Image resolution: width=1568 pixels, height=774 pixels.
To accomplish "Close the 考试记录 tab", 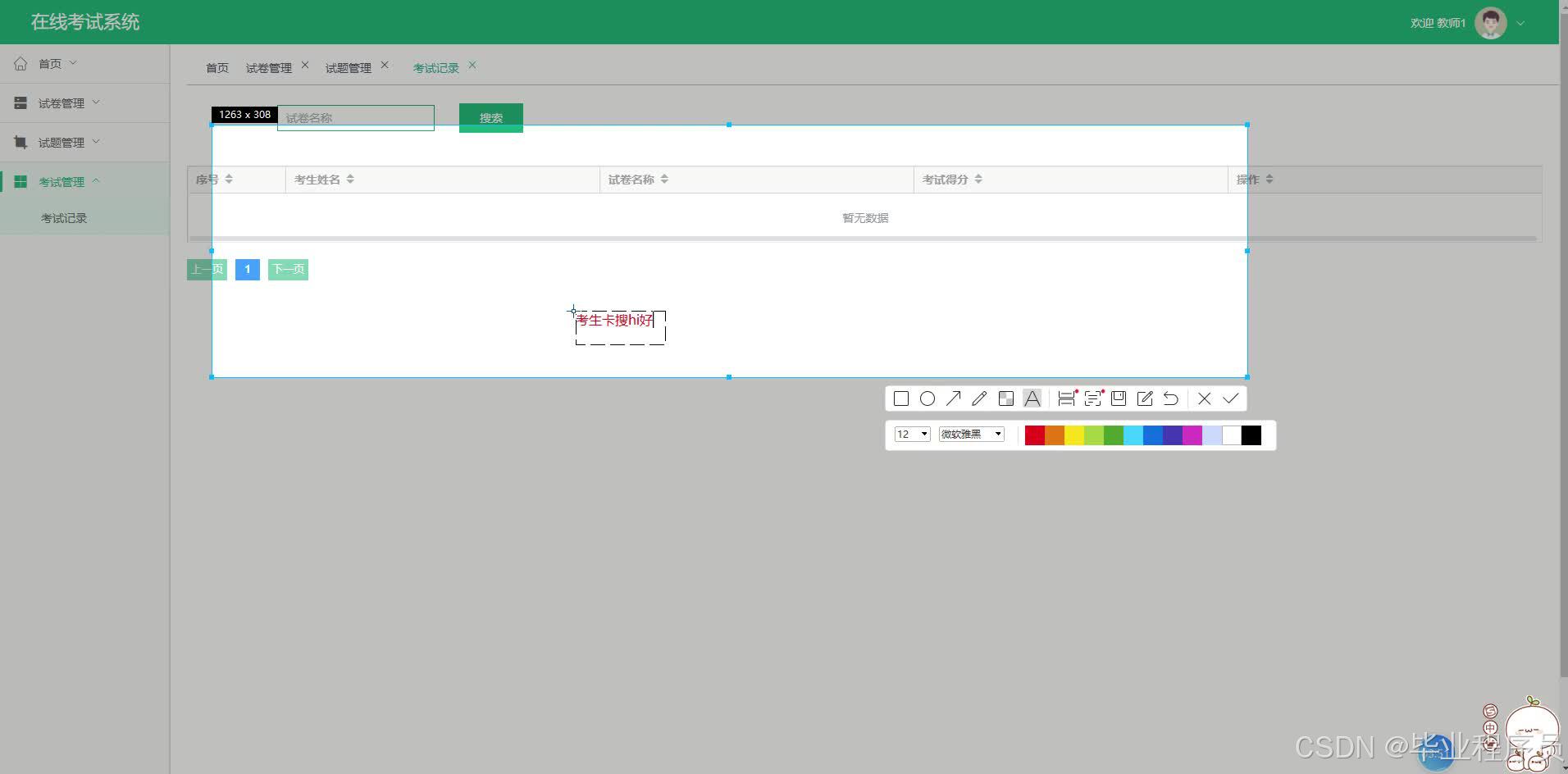I will (x=472, y=65).
